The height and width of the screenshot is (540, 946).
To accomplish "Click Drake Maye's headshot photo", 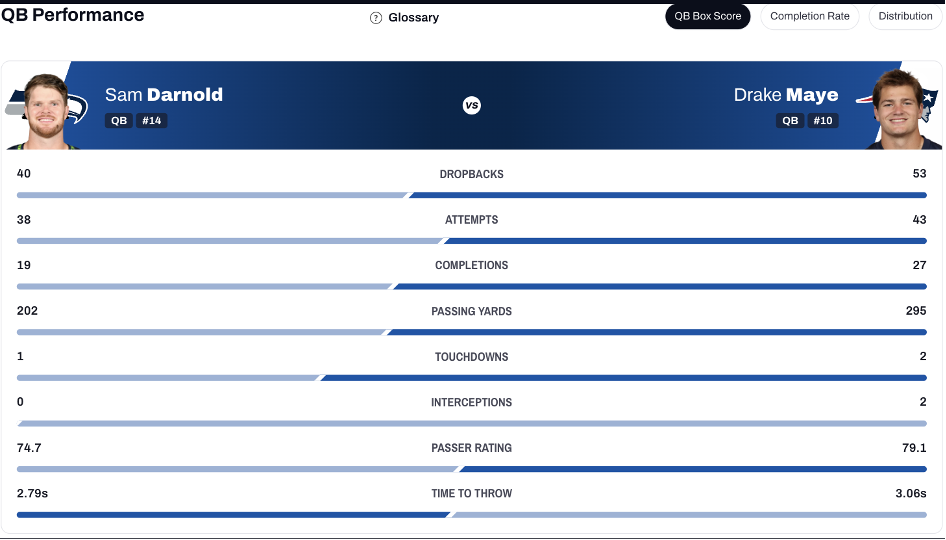I will point(900,109).
